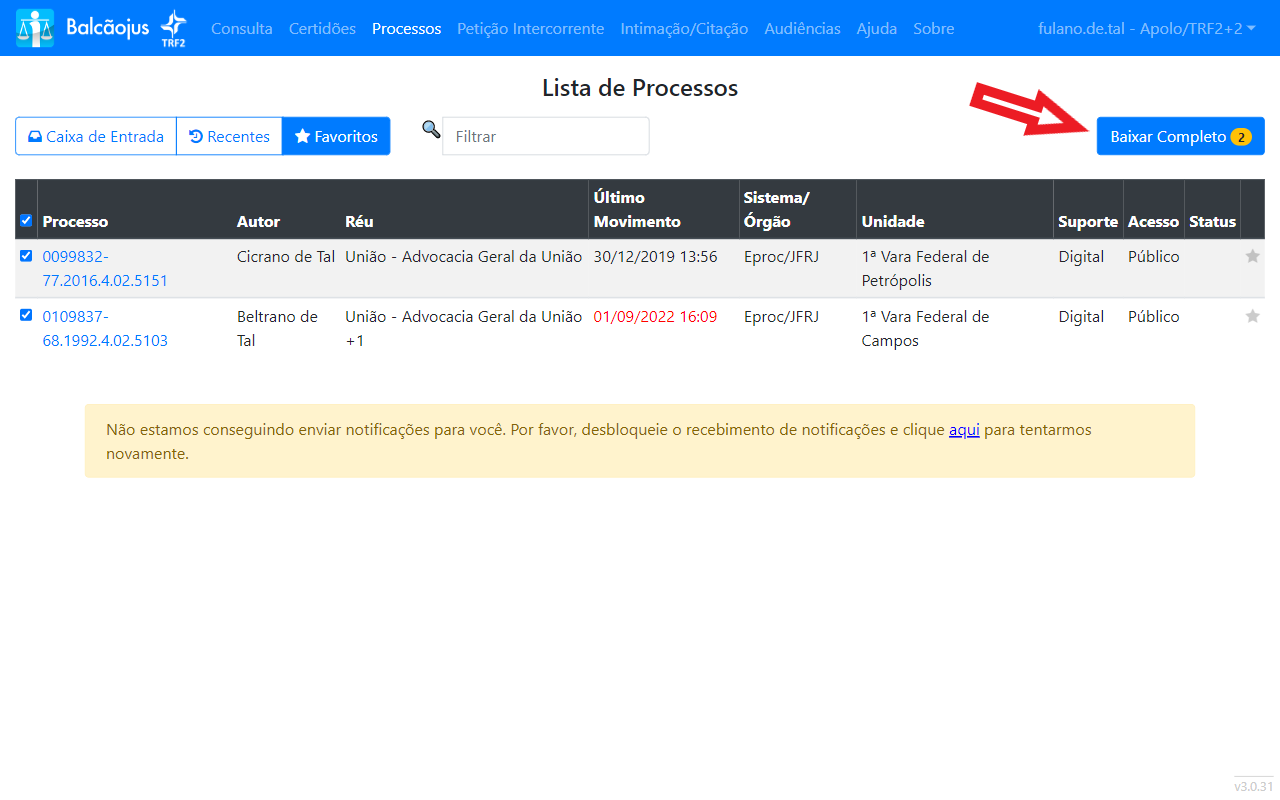This screenshot has height=800, width=1280.
Task: Switch to Caixa de Entrada tab
Action: (x=96, y=136)
